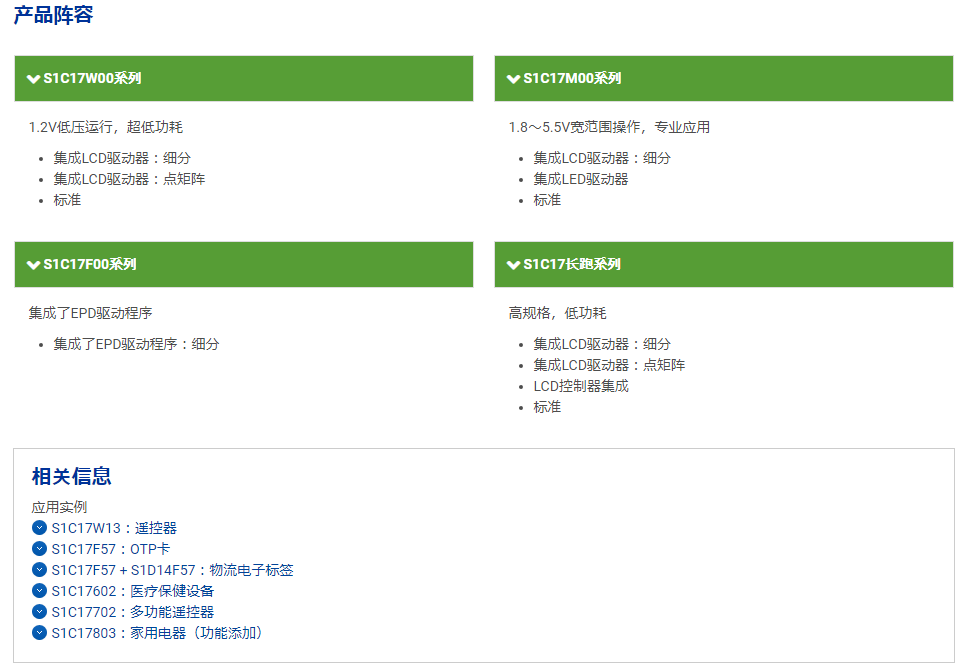Open the S1C17W13：遥控器 link
The width and height of the screenshot is (963, 663).
(114, 528)
